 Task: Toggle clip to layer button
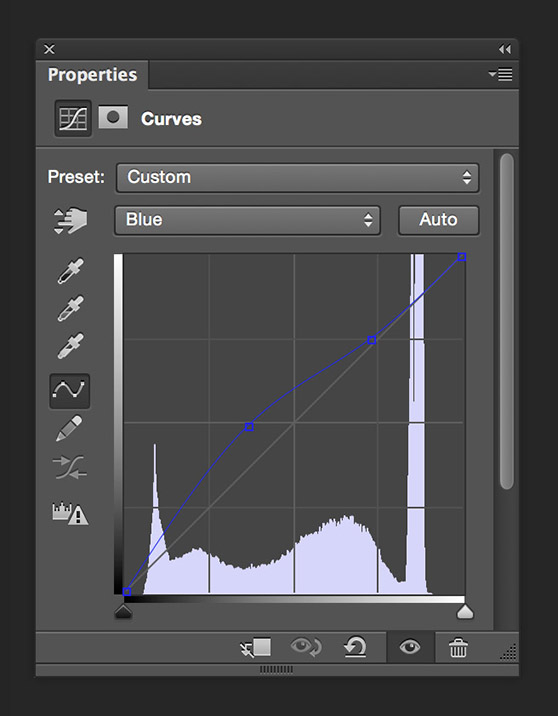256,647
